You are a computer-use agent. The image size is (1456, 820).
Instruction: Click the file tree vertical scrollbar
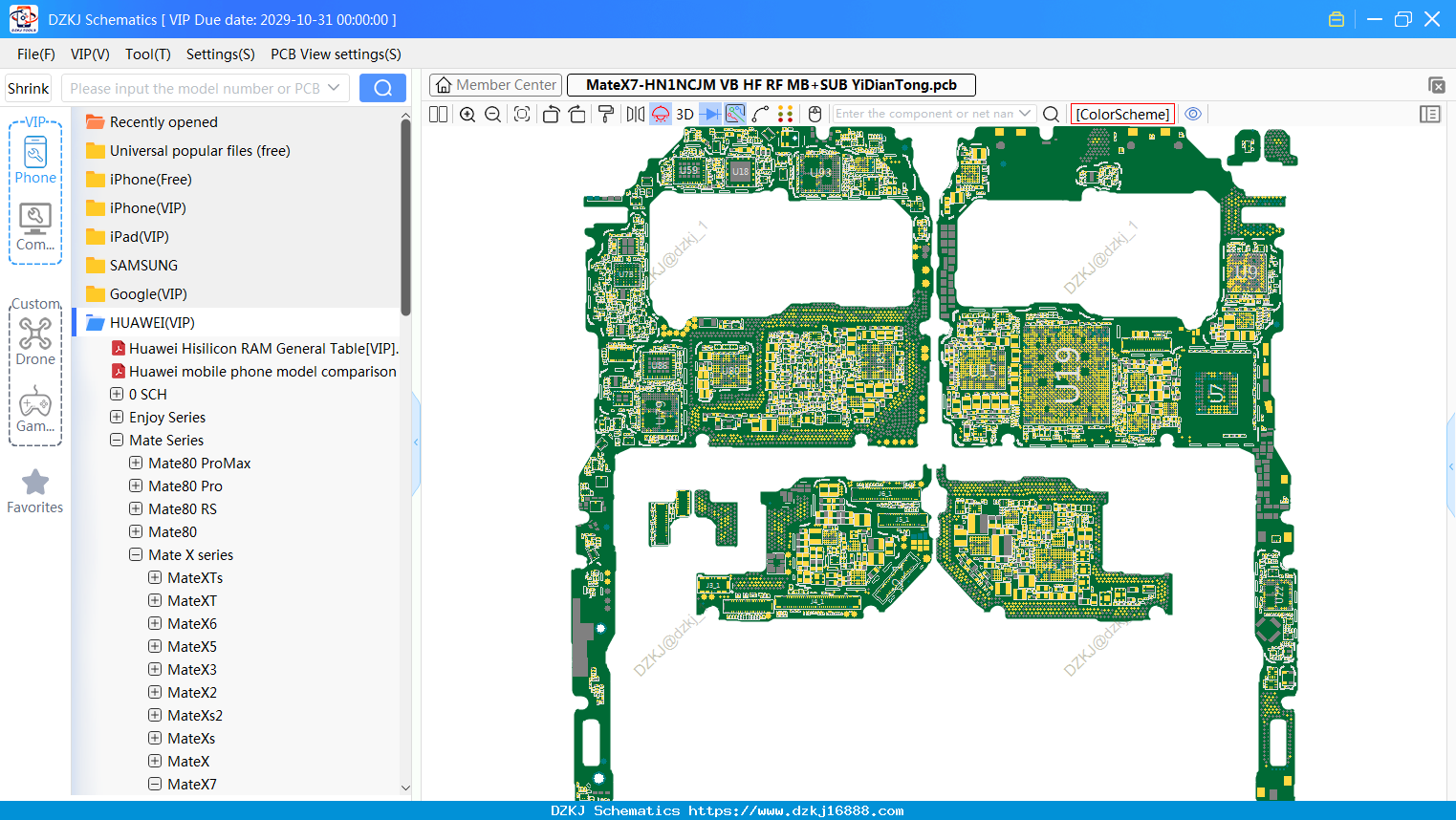pyautogui.click(x=405, y=218)
